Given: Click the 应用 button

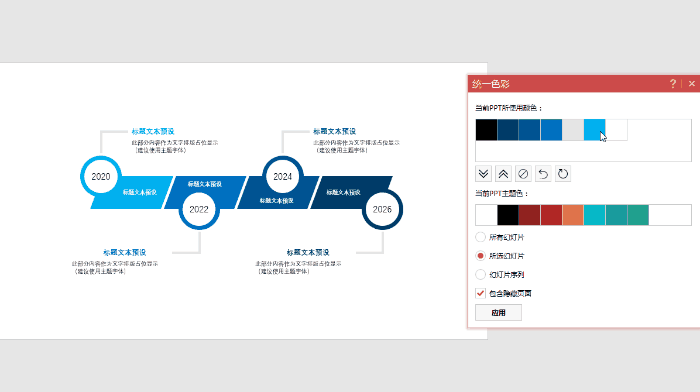Looking at the screenshot, I should 498,313.
